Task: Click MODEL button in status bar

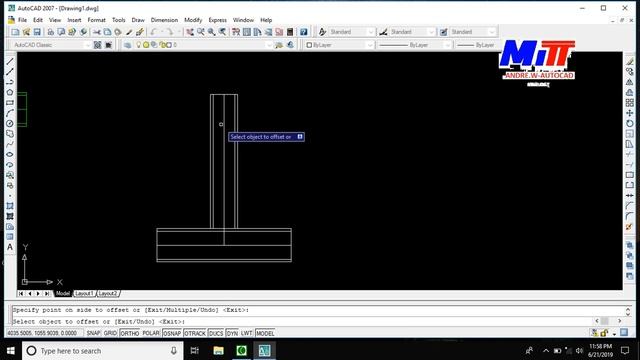Action: pyautogui.click(x=265, y=333)
